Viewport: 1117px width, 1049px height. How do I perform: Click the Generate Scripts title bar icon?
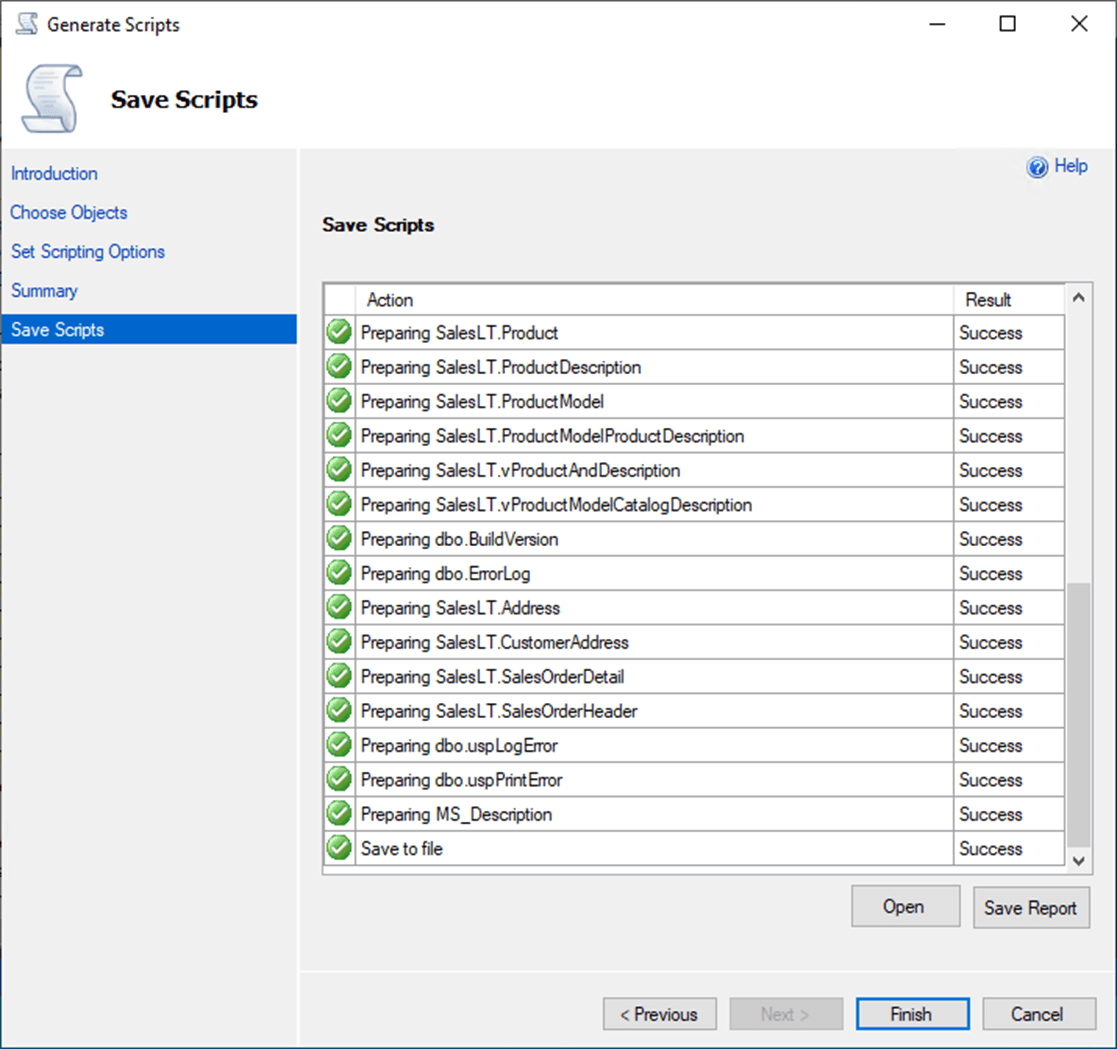coord(27,24)
